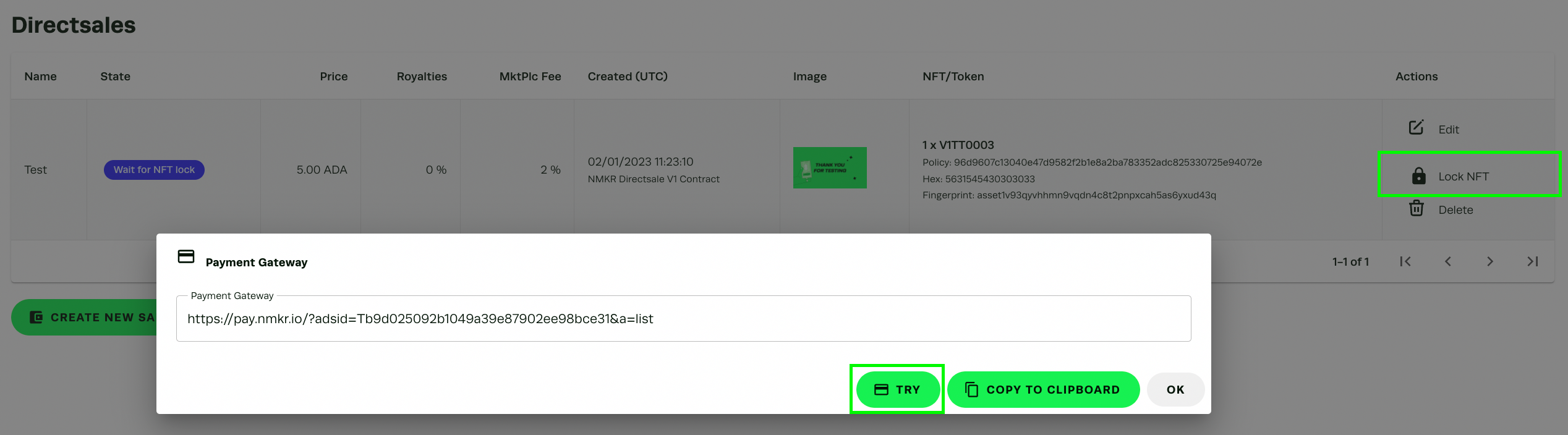Go to next page arrow

click(x=1489, y=261)
